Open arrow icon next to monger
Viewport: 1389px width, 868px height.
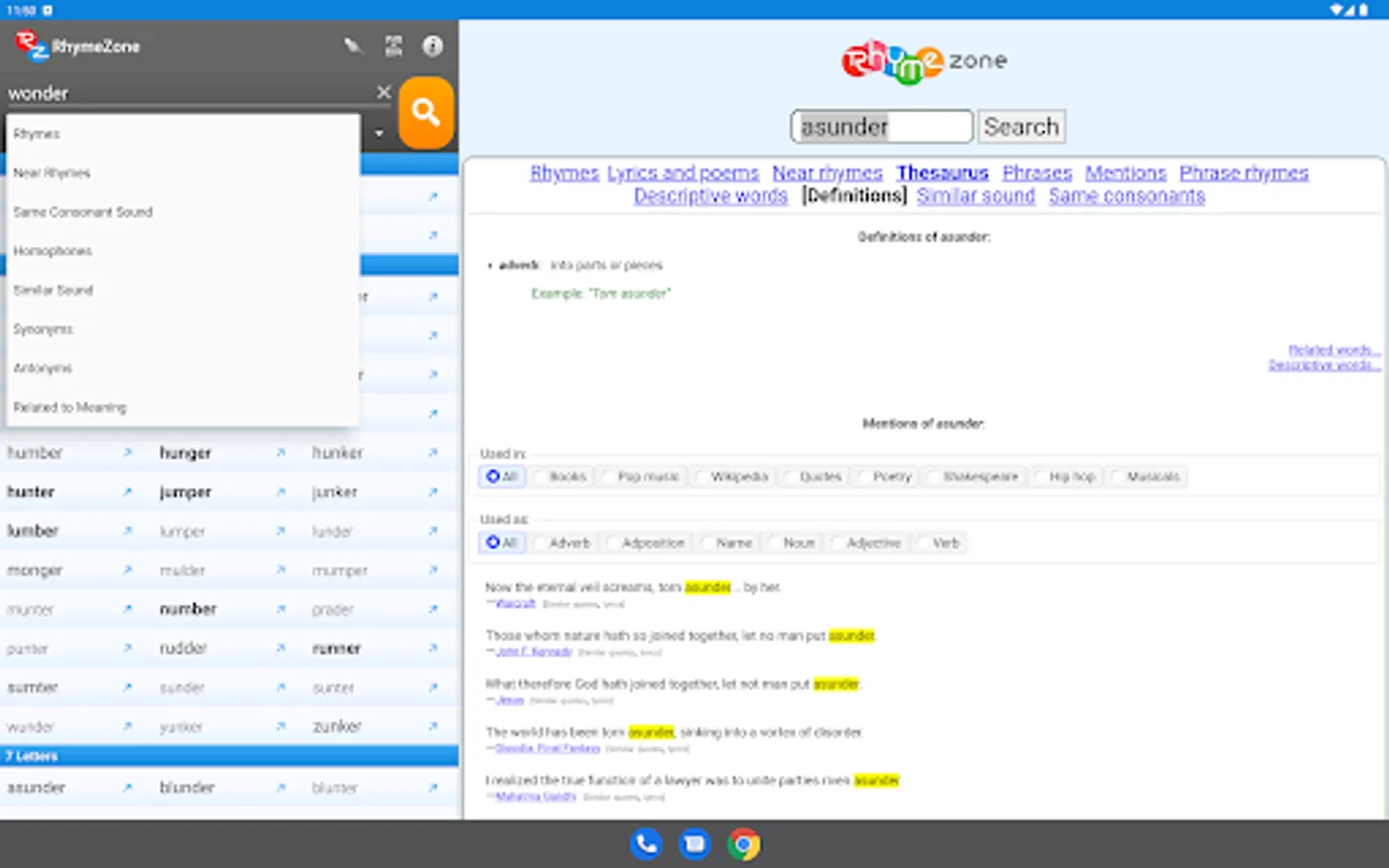(x=127, y=570)
